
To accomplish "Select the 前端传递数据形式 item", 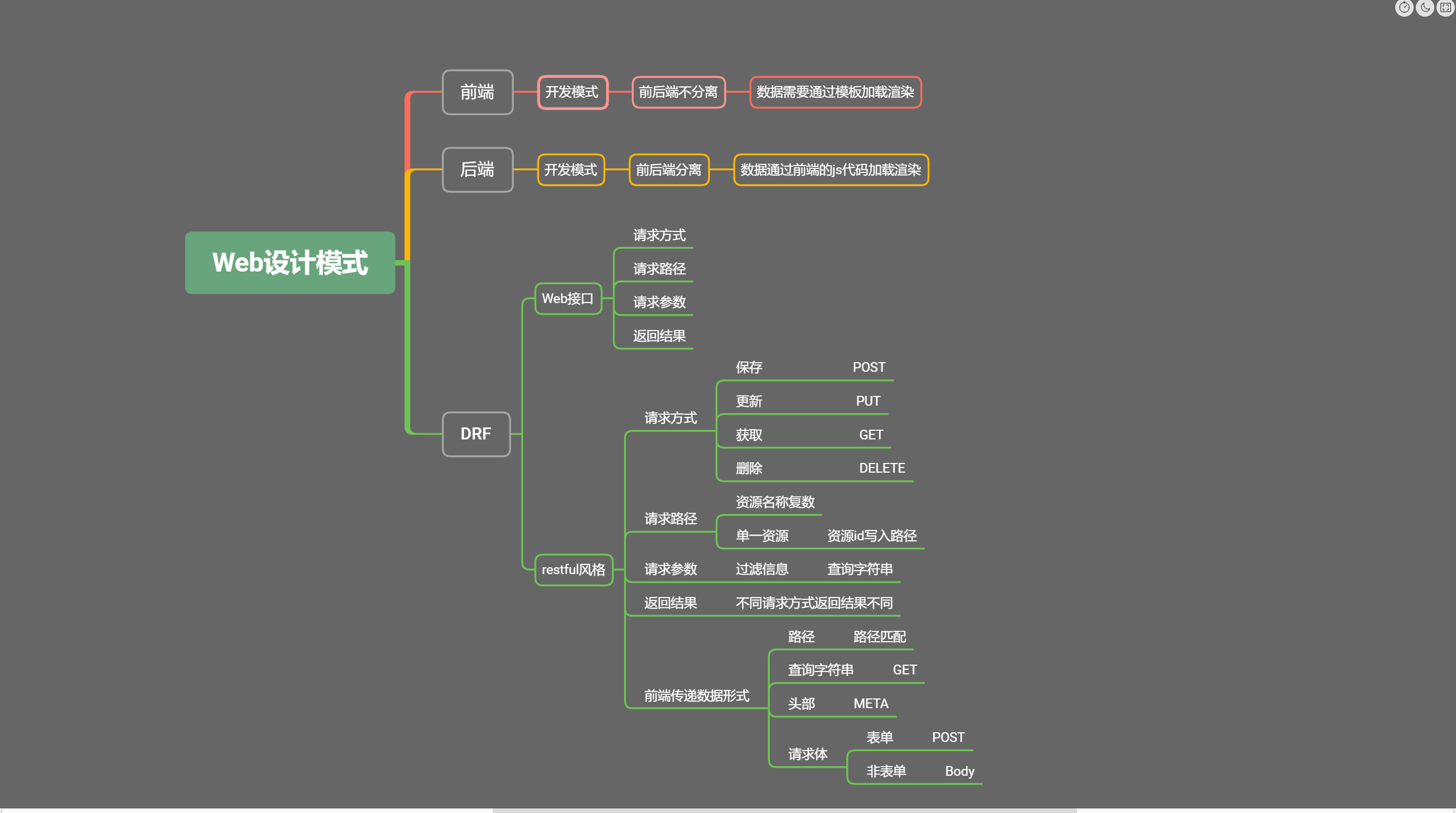I will point(697,696).
